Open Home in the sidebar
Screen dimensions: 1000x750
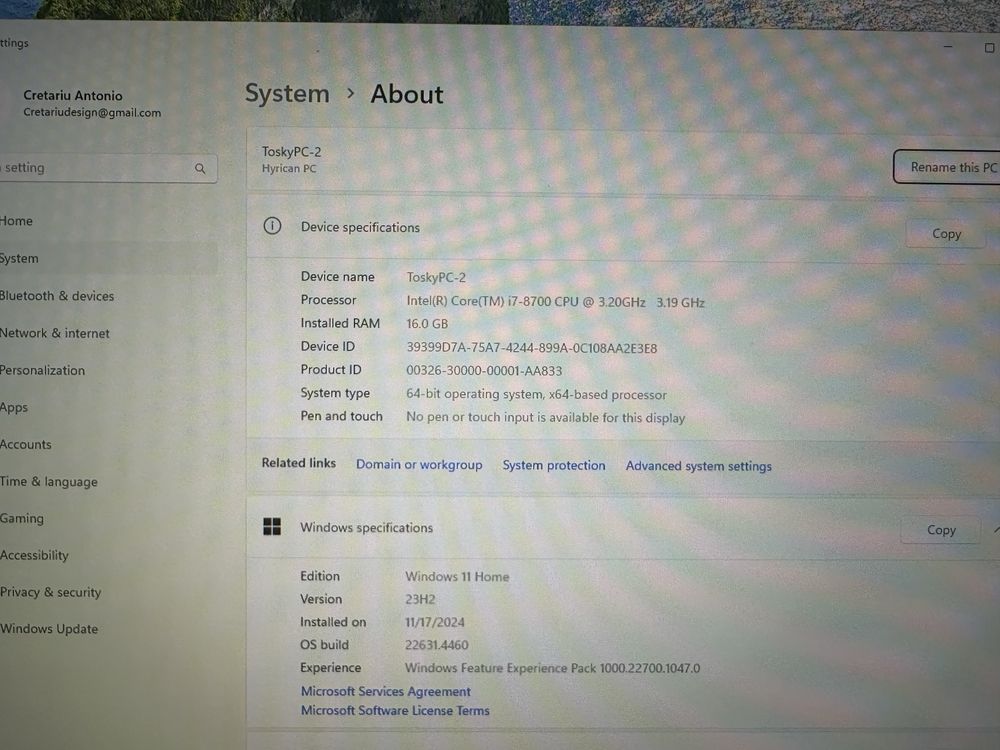17,221
